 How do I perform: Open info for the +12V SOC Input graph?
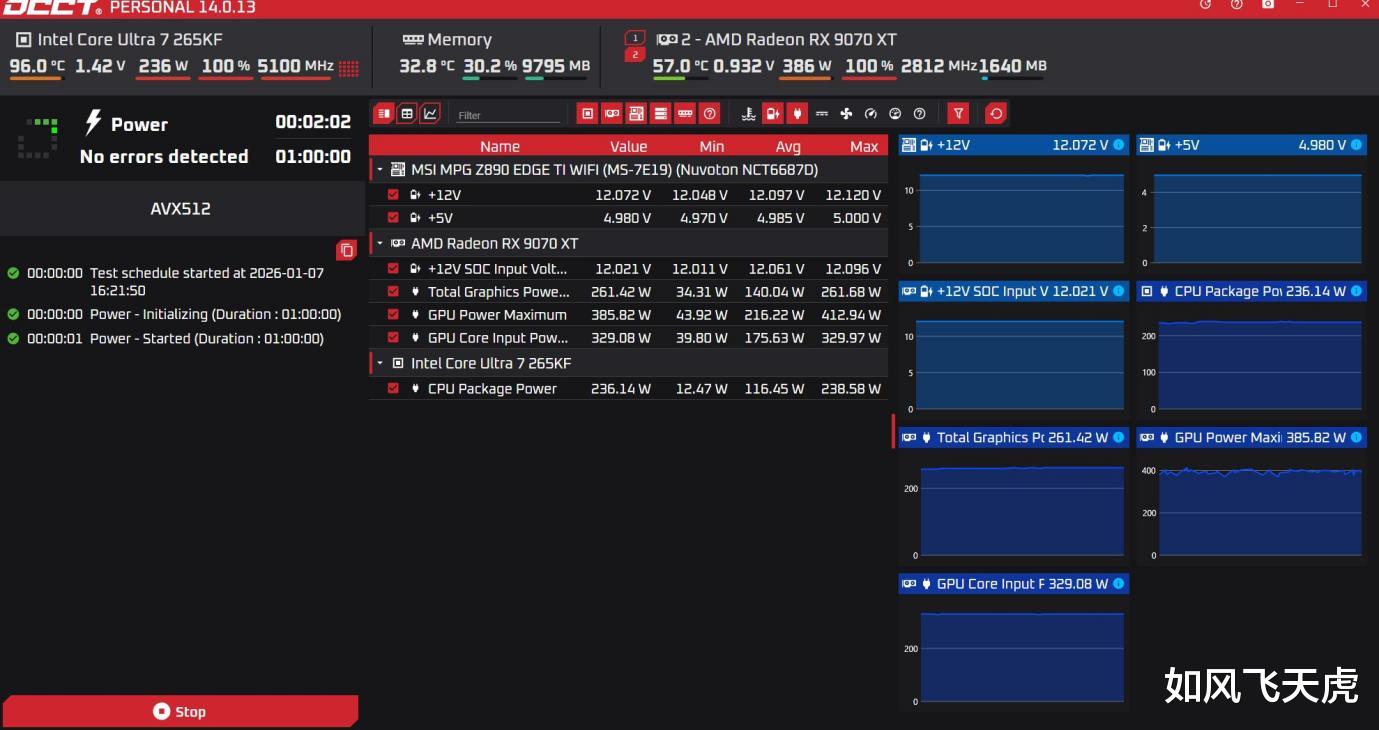coord(1119,291)
